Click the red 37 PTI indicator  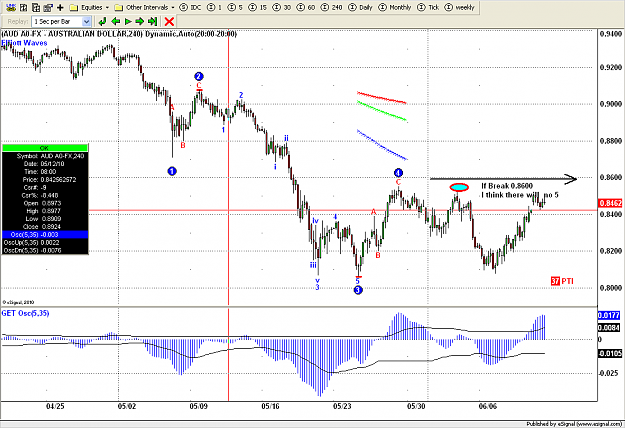click(x=562, y=281)
